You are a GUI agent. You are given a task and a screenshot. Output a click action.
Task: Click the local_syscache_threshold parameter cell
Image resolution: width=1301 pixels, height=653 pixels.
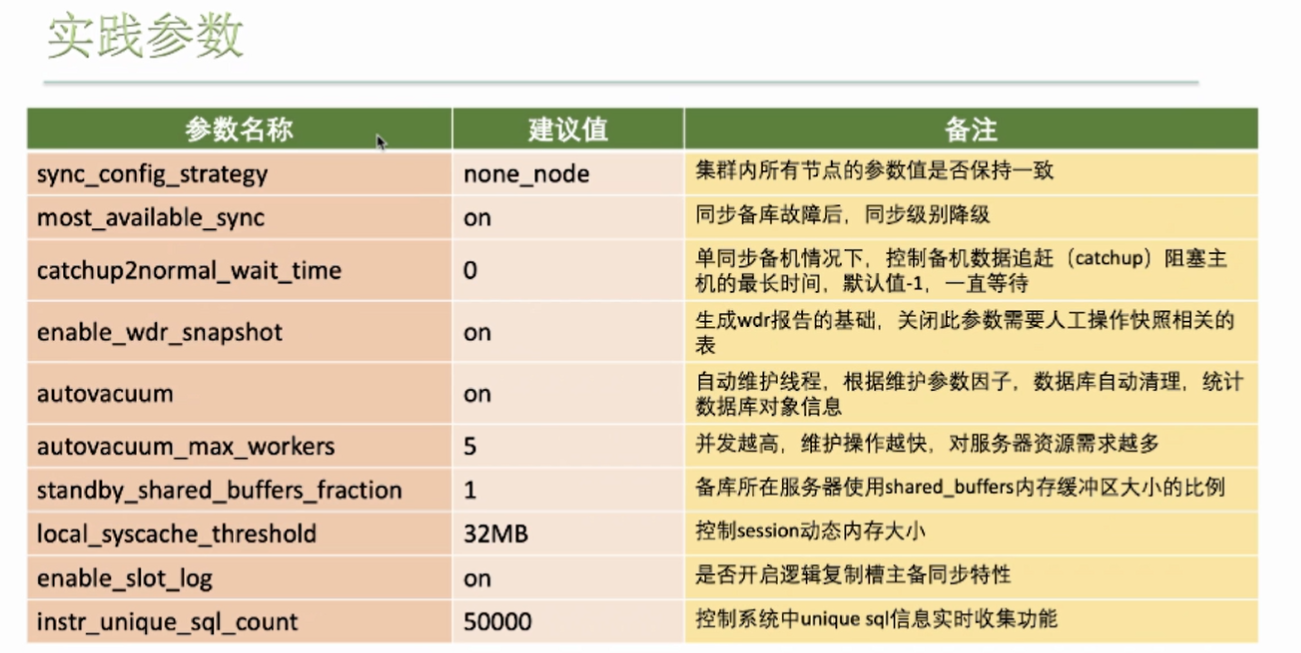pos(239,534)
